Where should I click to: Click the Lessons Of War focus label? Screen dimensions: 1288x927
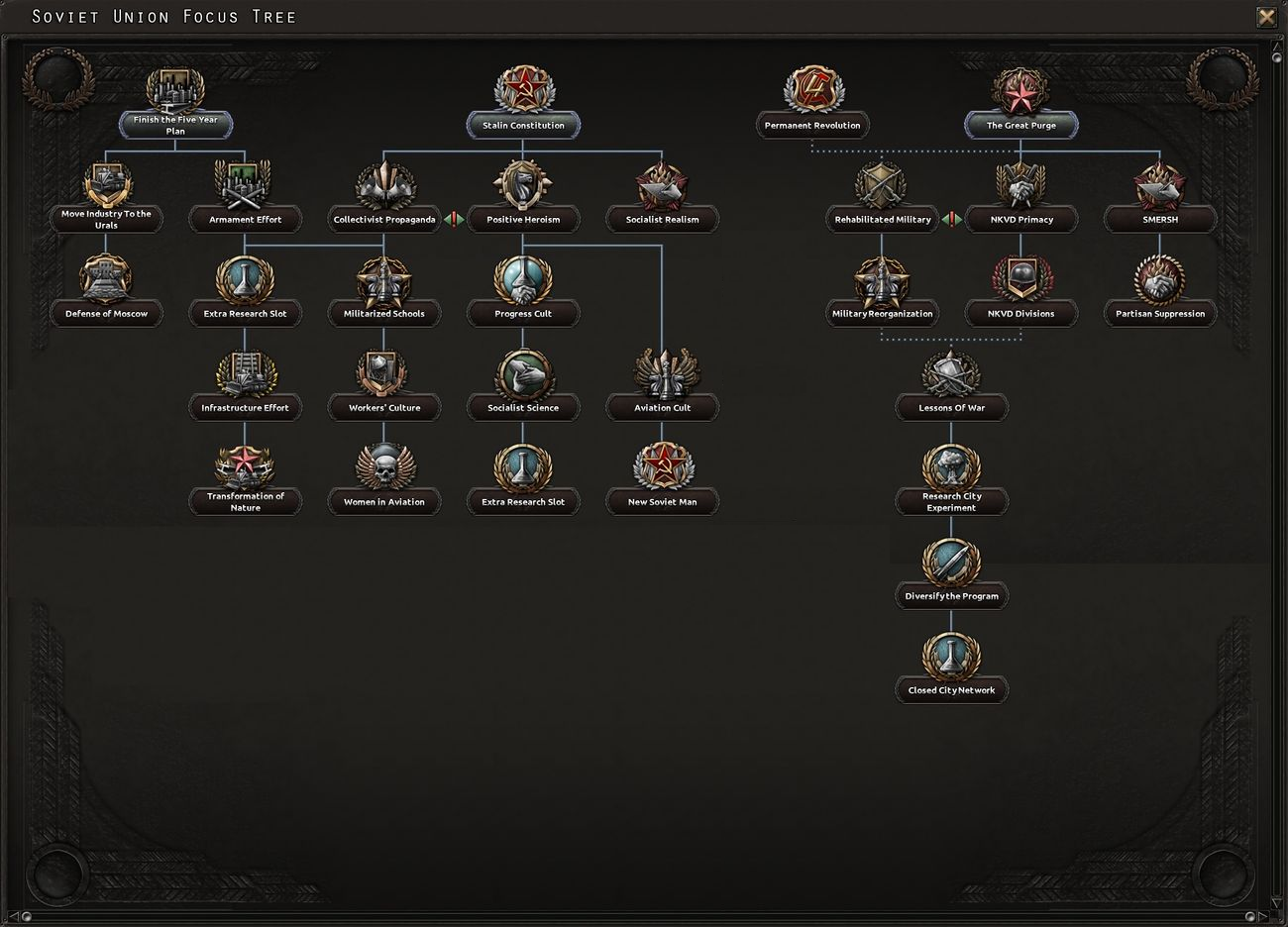point(951,407)
